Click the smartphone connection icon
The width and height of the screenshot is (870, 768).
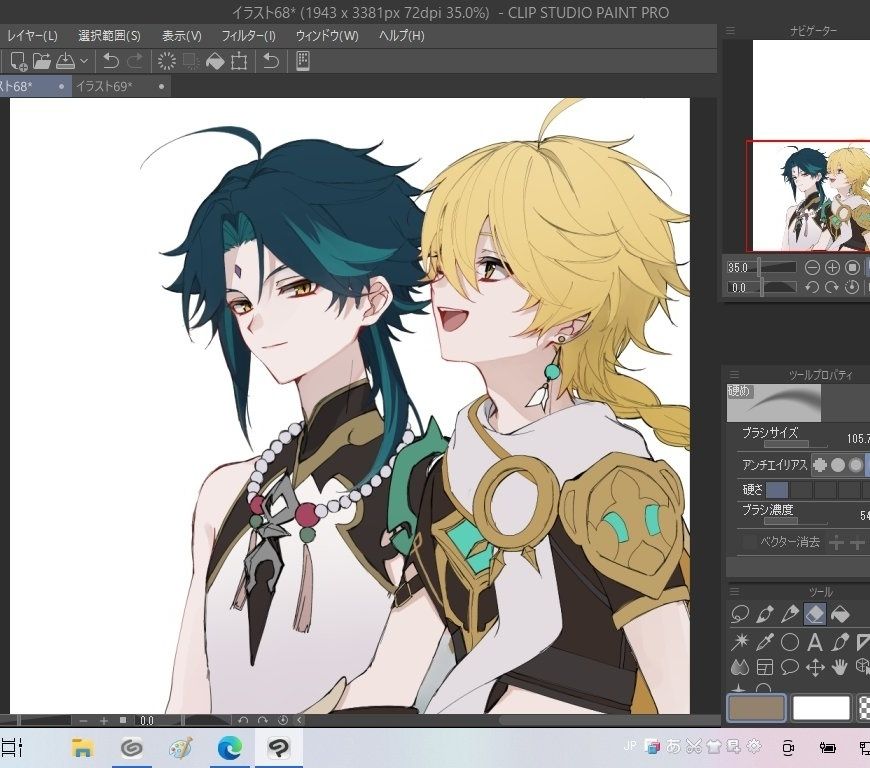pos(302,61)
